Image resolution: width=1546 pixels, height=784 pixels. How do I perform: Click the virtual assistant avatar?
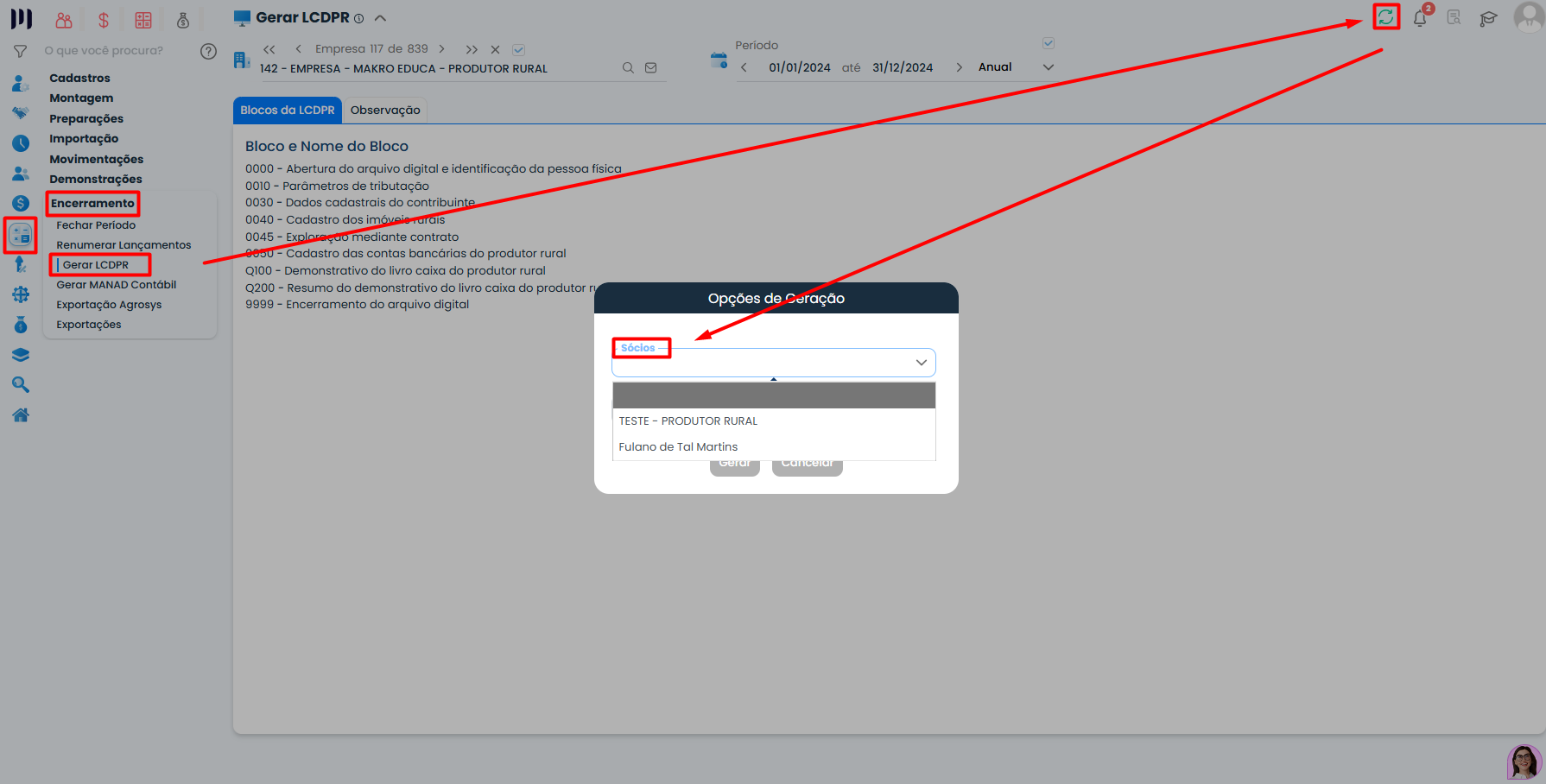click(x=1524, y=762)
